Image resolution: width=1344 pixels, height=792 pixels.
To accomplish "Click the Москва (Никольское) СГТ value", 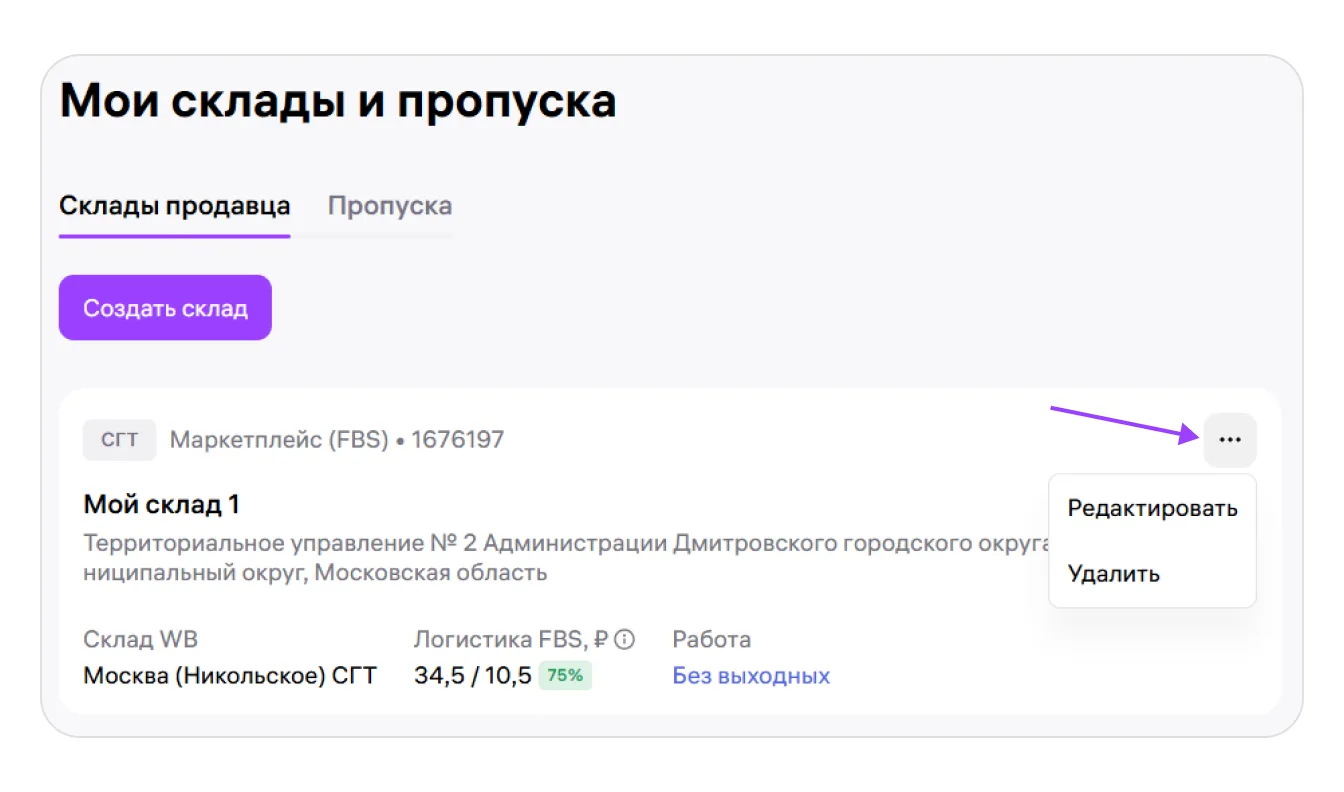I will [x=230, y=676].
